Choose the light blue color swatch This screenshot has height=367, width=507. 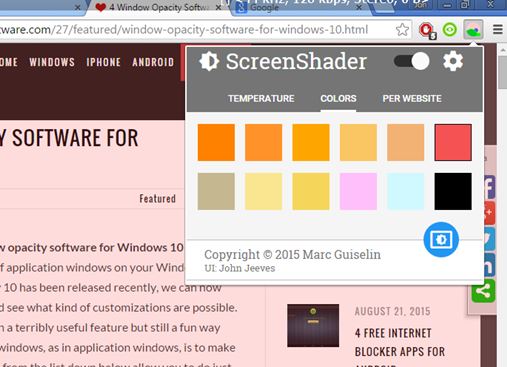click(x=406, y=191)
